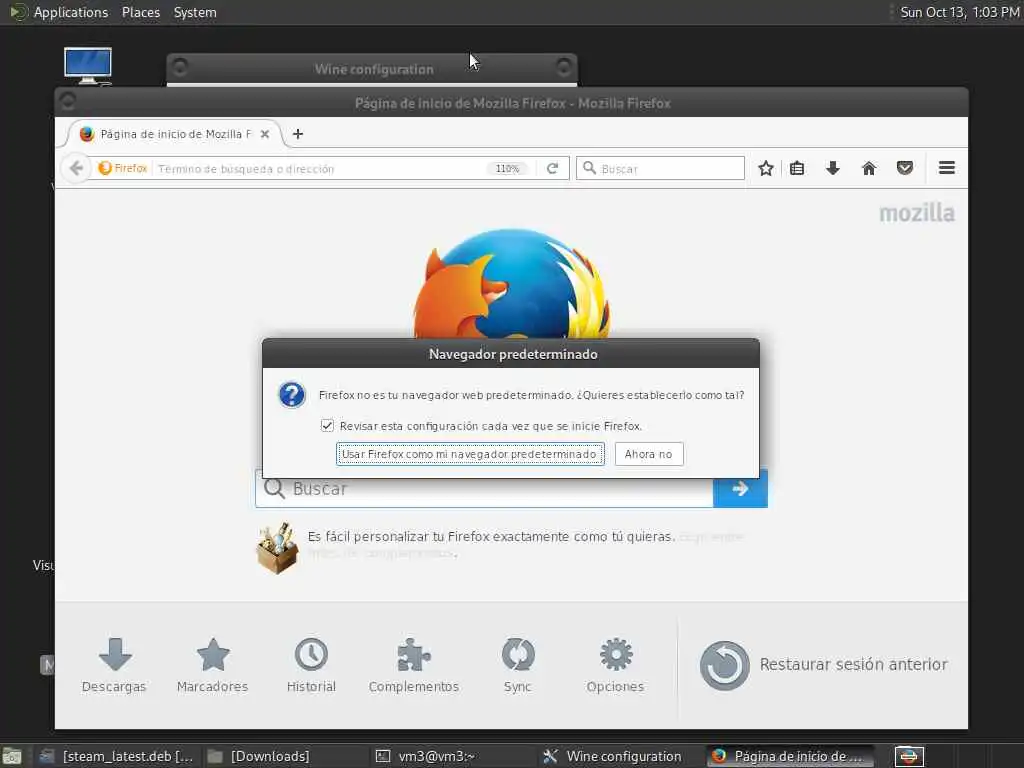Viewport: 1024px width, 768px height.
Task: Click the Ahora no button
Action: pos(648,454)
